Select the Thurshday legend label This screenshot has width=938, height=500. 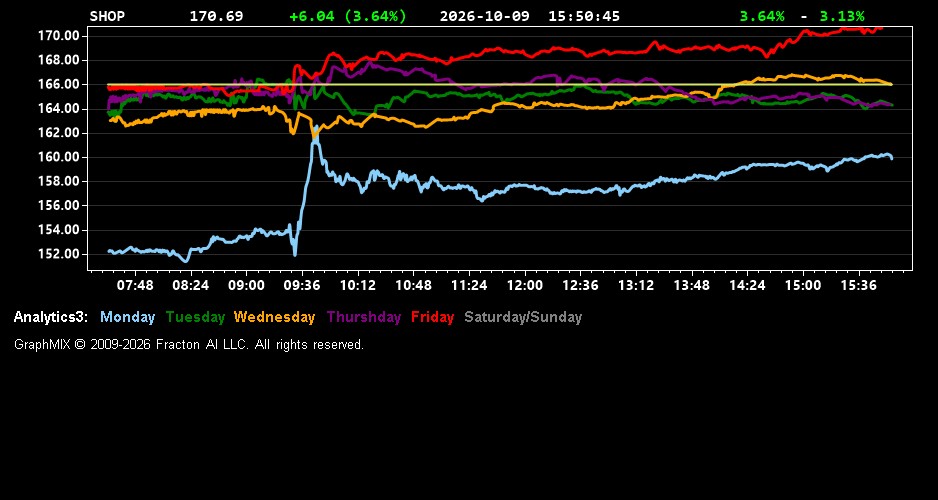coord(364,318)
